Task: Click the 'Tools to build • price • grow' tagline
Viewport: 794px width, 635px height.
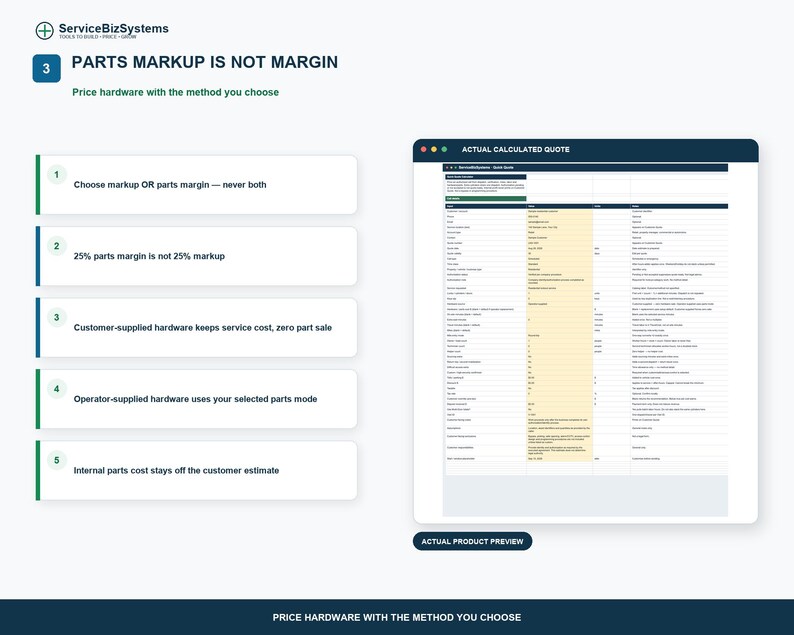Action: (98, 37)
